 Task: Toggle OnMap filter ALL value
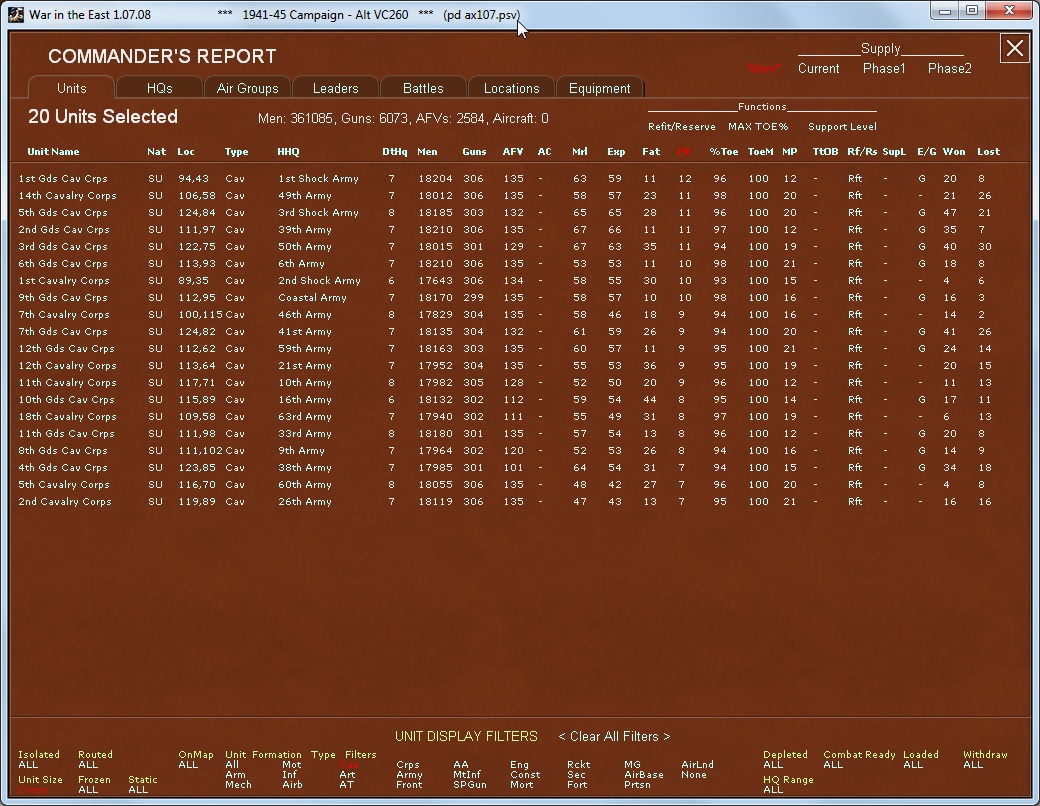[x=188, y=765]
